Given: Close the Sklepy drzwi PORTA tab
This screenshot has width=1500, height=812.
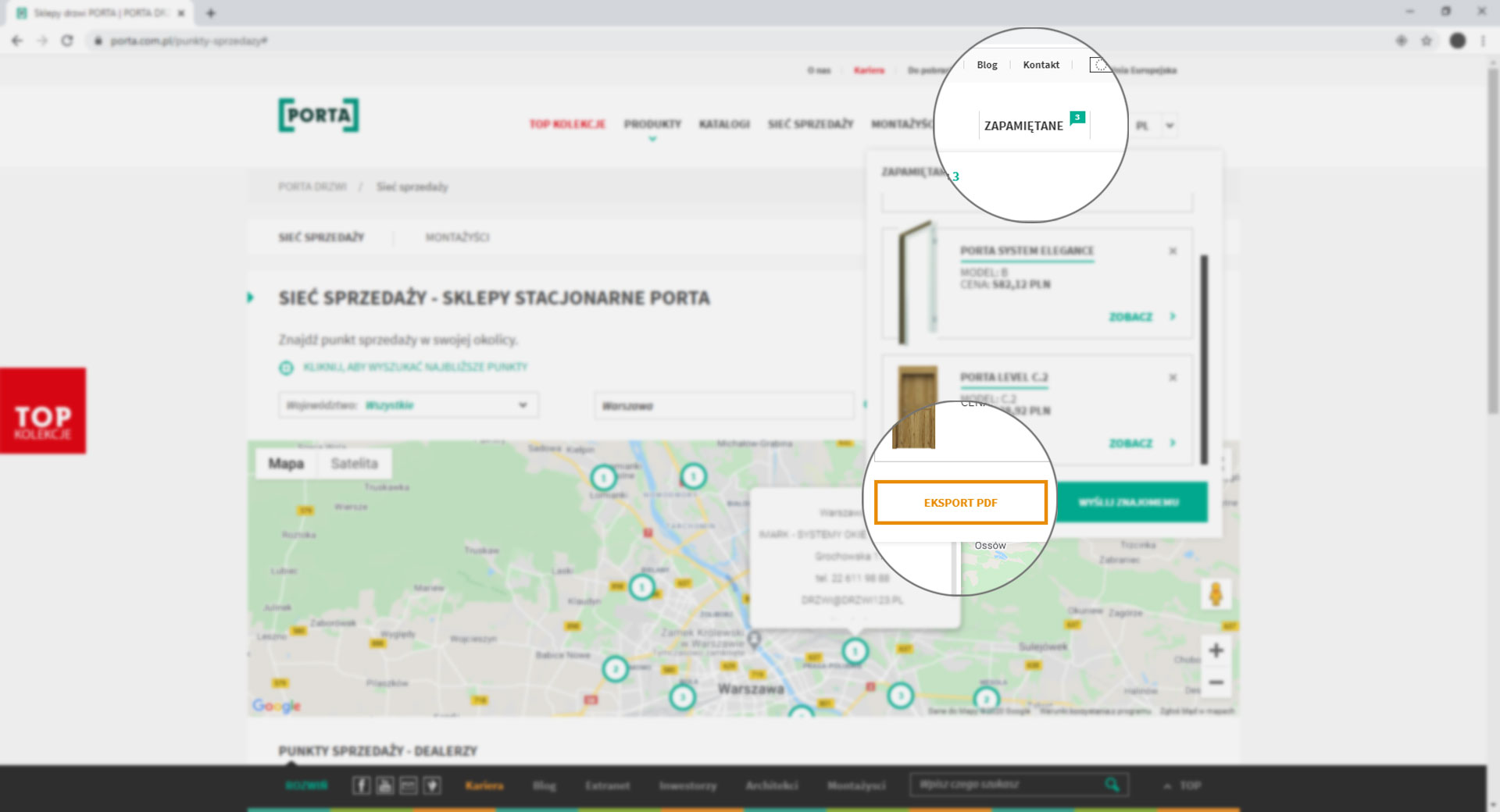Looking at the screenshot, I should point(181,13).
